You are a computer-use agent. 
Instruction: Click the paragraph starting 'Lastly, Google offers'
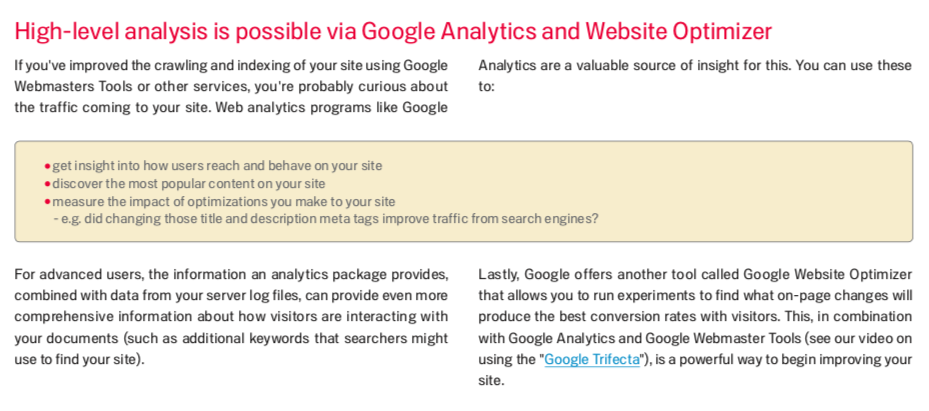[695, 327]
